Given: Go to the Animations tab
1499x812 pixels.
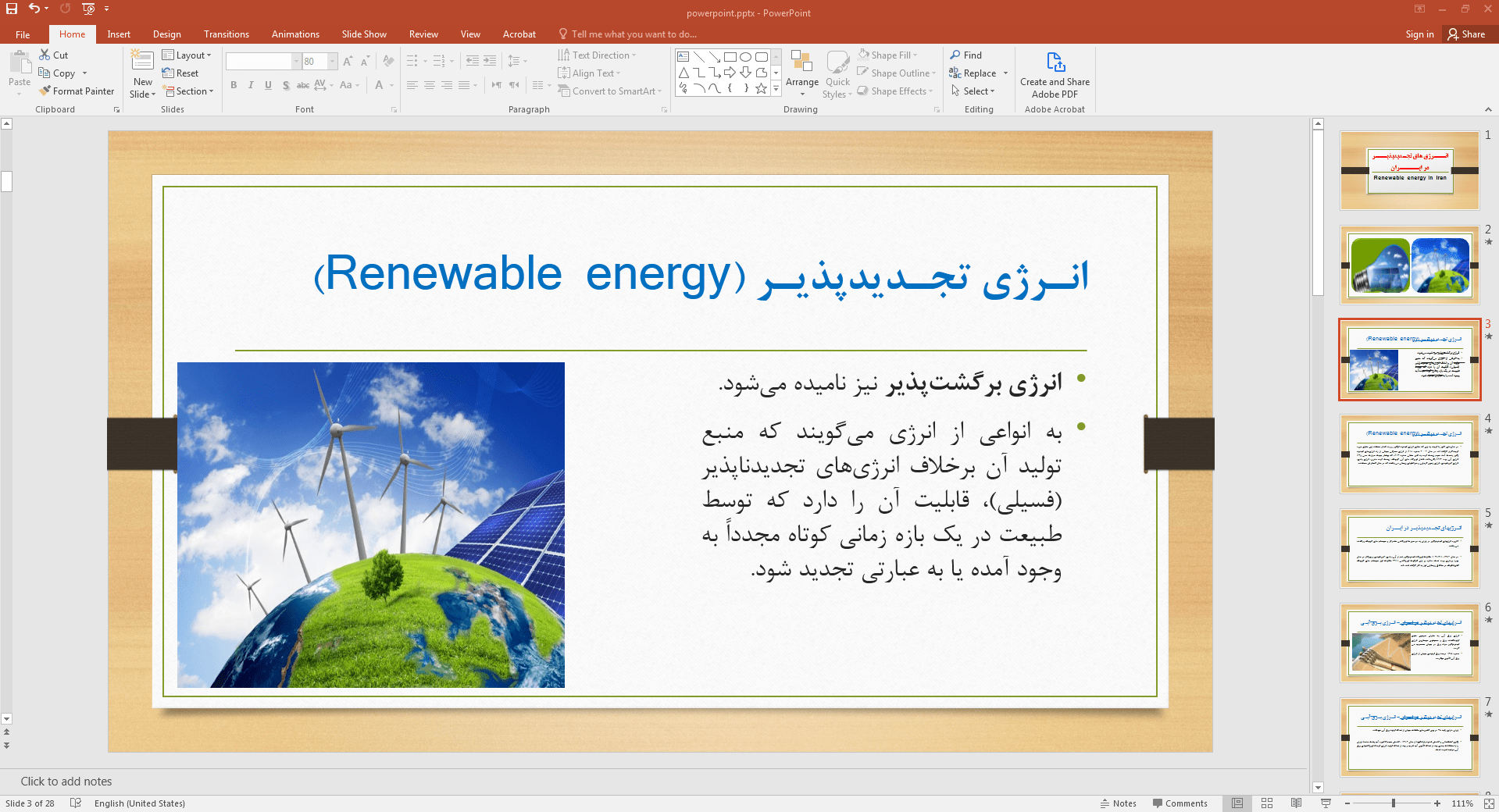Looking at the screenshot, I should pos(295,34).
